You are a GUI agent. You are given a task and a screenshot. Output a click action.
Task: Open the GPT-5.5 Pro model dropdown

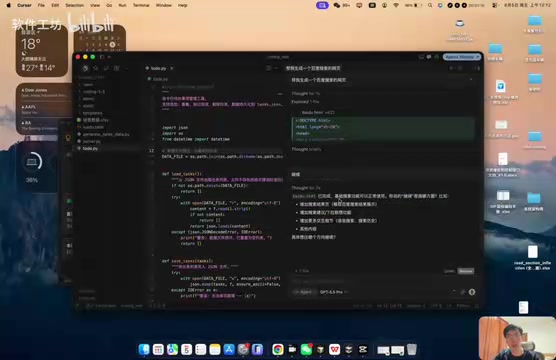(333, 292)
